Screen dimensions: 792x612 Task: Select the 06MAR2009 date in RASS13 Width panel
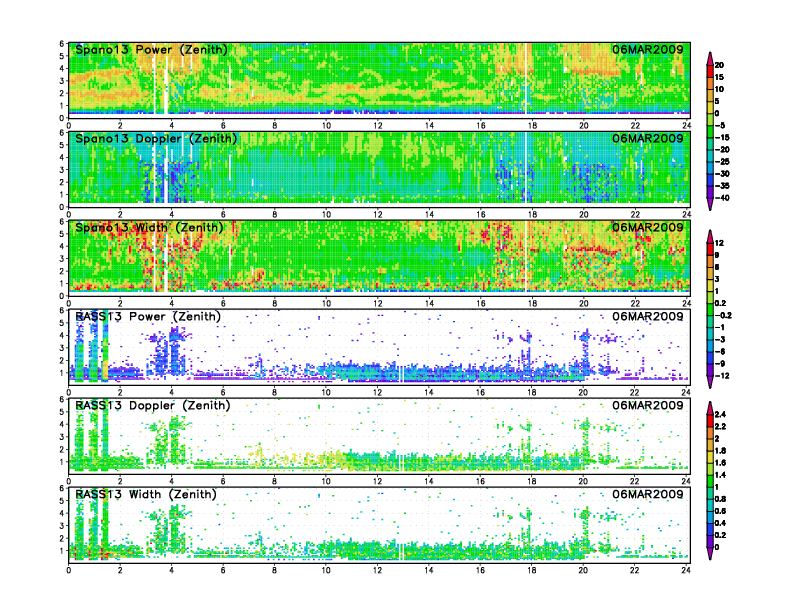coord(648,494)
